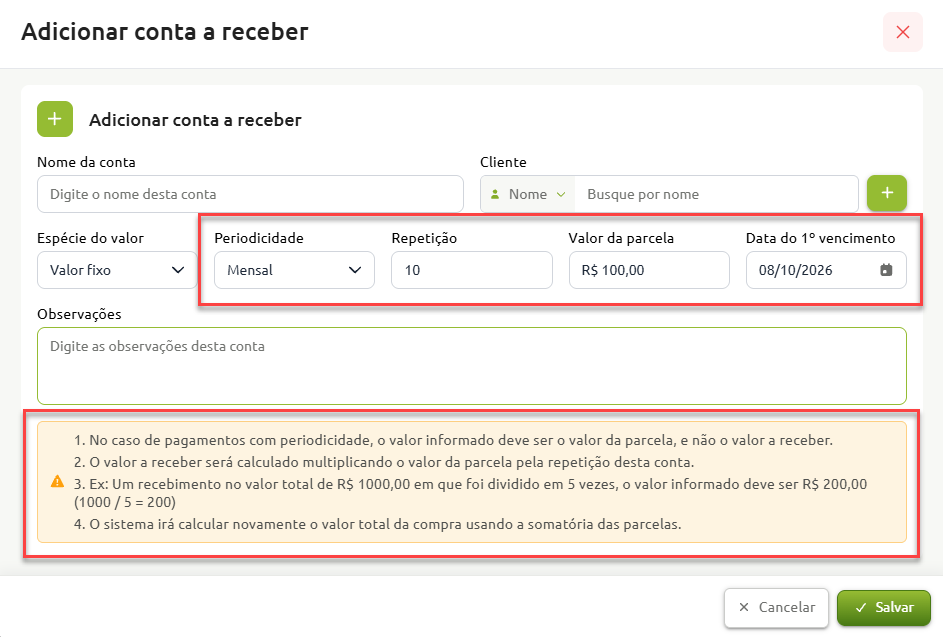The image size is (943, 637).
Task: Click the Valor da parcela field
Action: [649, 270]
